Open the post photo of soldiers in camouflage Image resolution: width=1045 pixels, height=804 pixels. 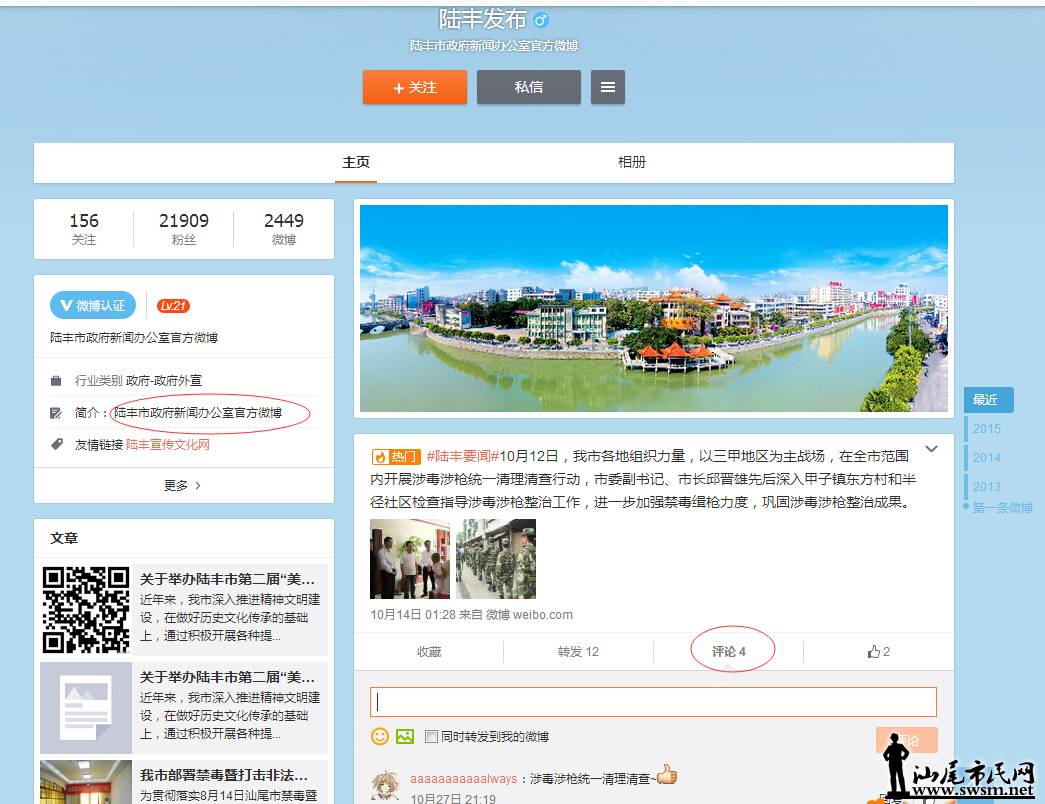point(496,559)
